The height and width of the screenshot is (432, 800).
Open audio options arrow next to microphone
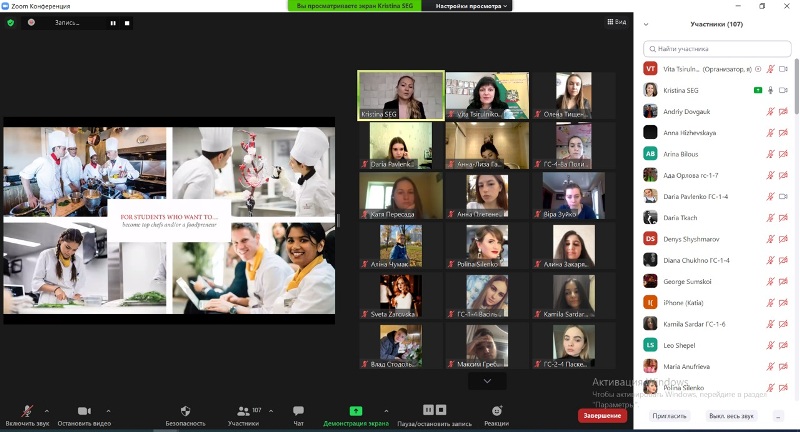pos(47,411)
